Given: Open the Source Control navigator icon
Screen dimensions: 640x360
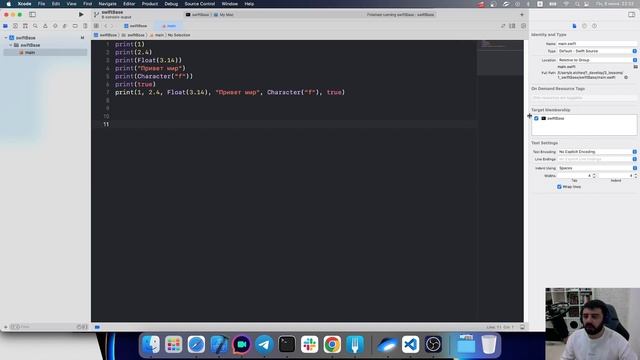Looking at the screenshot, I should point(15,26).
